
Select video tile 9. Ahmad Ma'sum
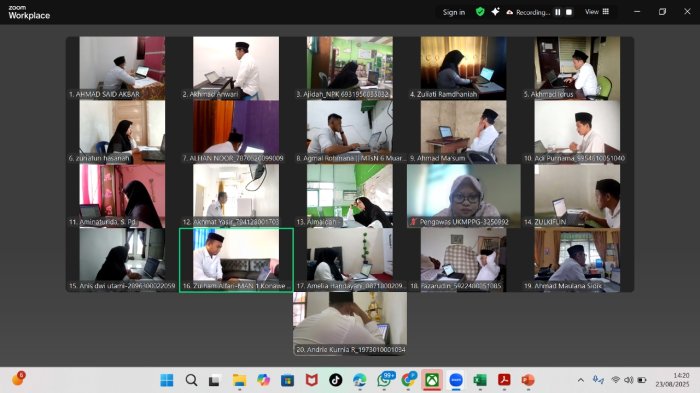tap(463, 132)
